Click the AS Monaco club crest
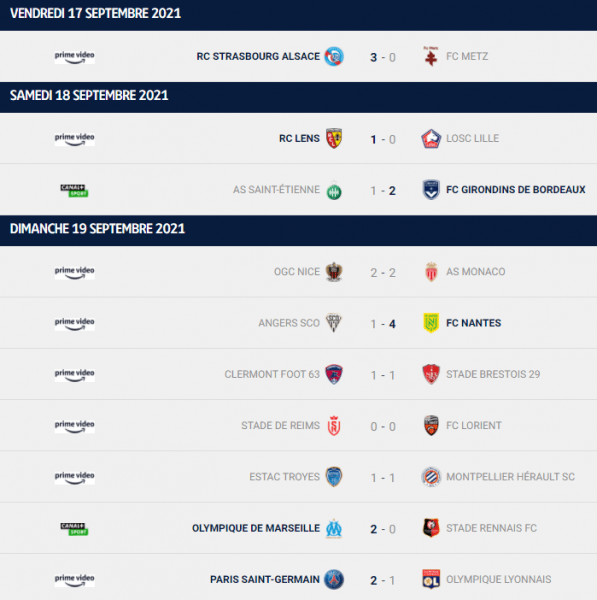 pos(431,272)
